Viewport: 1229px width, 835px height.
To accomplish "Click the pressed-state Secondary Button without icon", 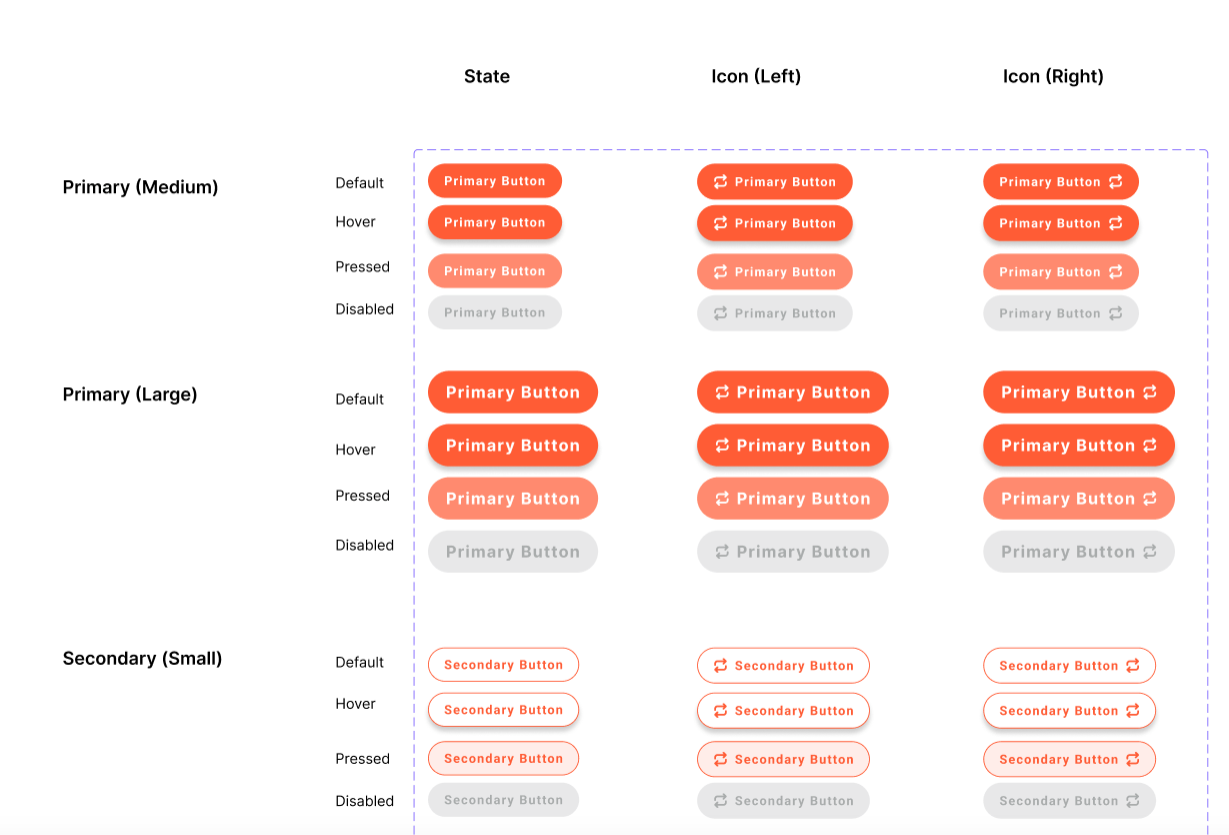I will [503, 758].
